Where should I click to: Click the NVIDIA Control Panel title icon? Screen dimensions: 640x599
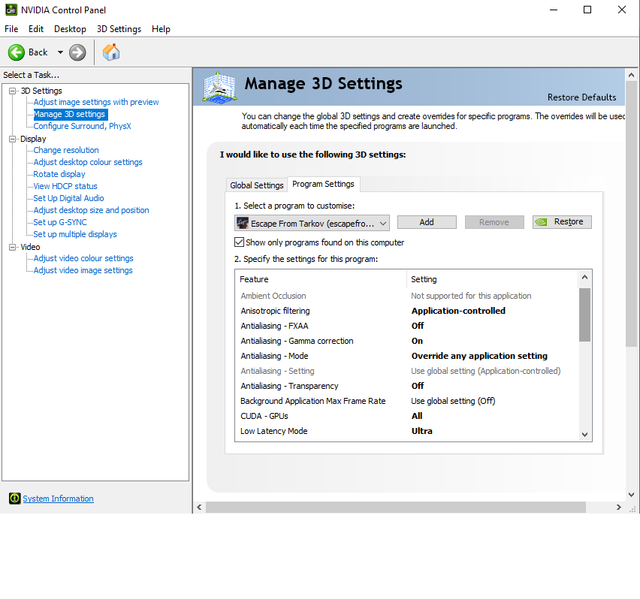coord(11,10)
